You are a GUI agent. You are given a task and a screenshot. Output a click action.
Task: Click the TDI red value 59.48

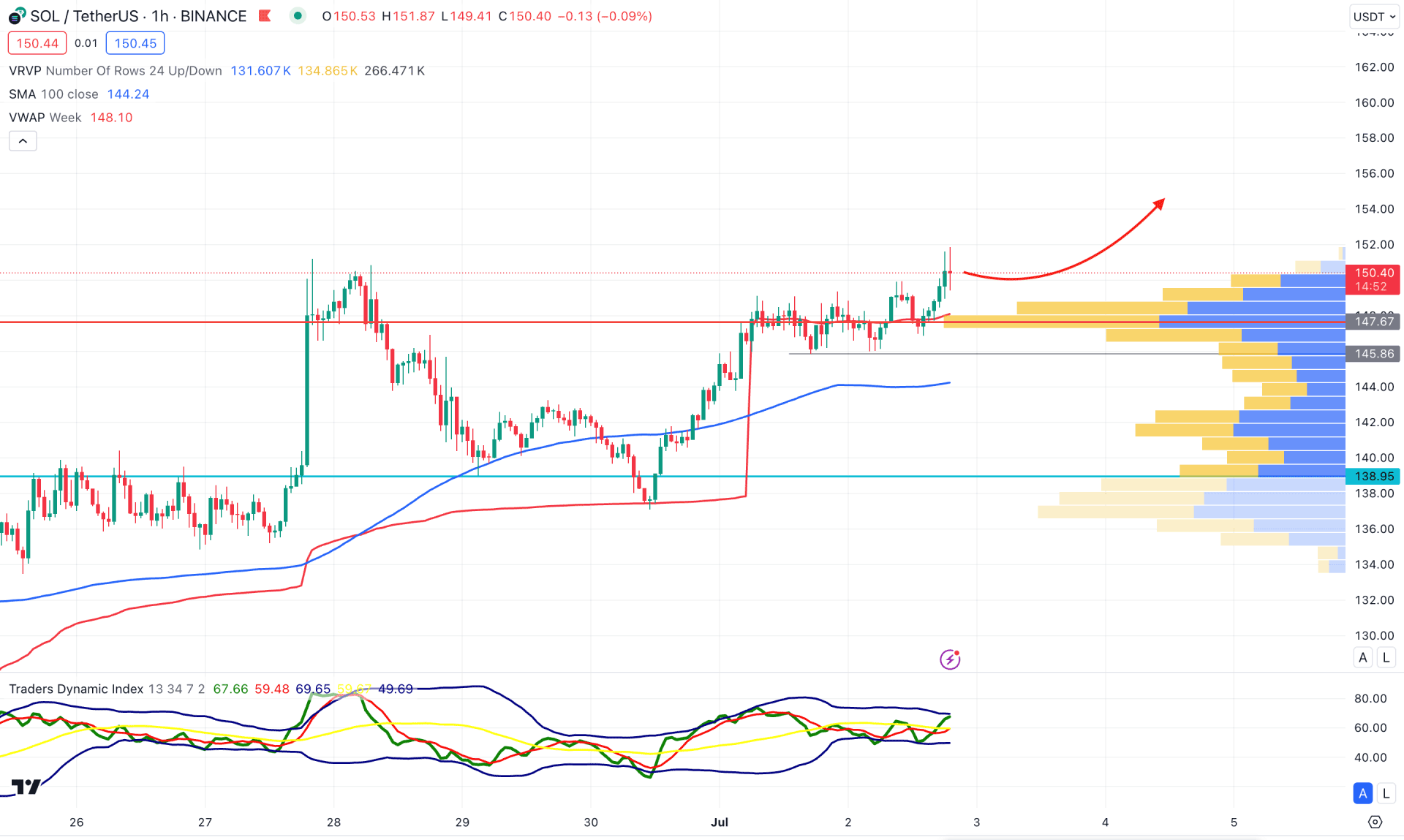coord(272,689)
